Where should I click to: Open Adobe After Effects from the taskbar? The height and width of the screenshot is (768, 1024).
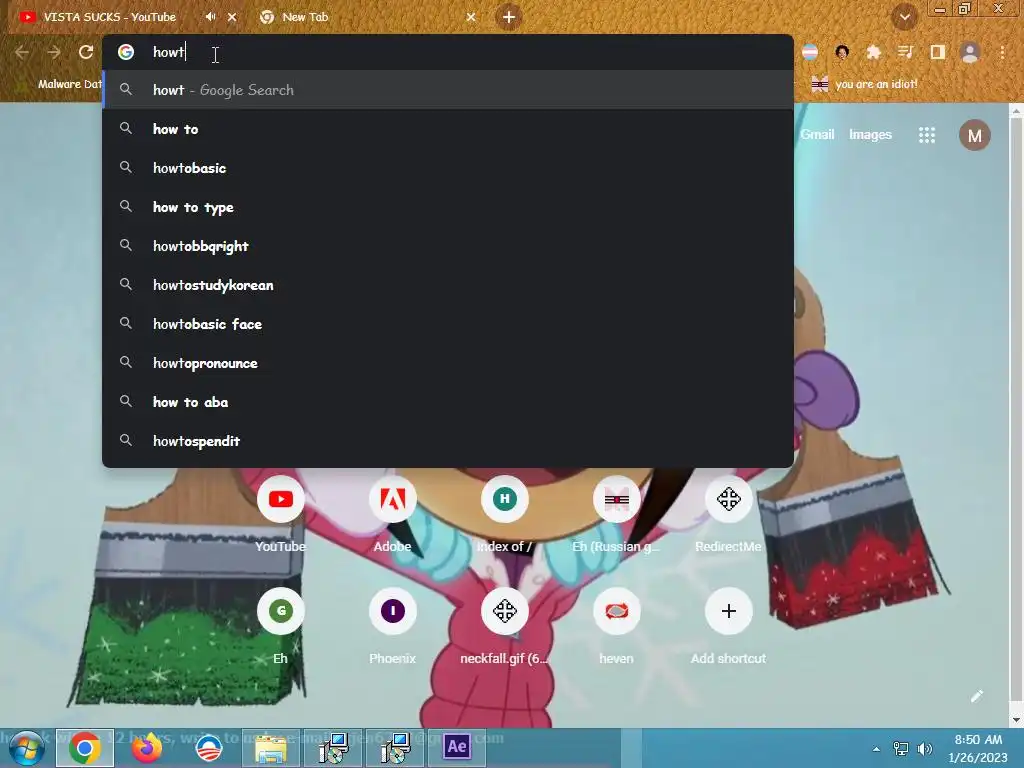(456, 746)
